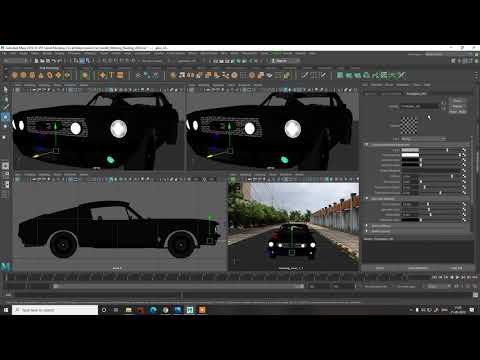Screen dimensions: 480x360
Task: Open the symmetry dropdown in the status line
Action: click(187, 61)
